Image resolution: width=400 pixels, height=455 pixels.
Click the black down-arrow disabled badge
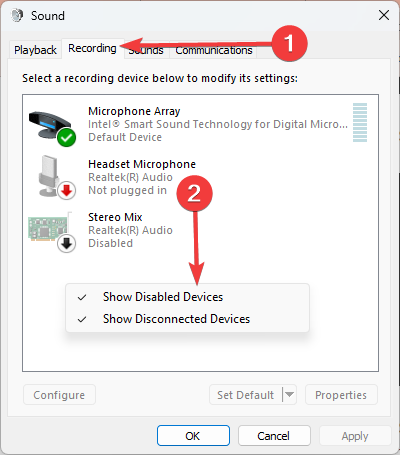click(x=67, y=244)
